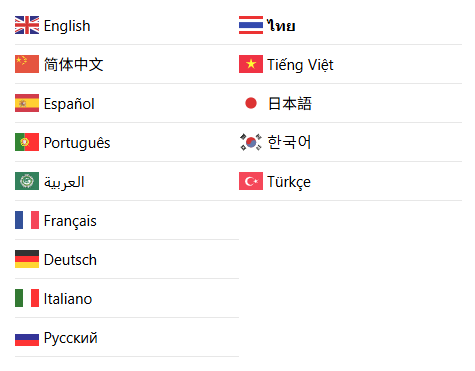Click the South Korea flag icon
Screen dimensions: 475x371
[x=251, y=142]
